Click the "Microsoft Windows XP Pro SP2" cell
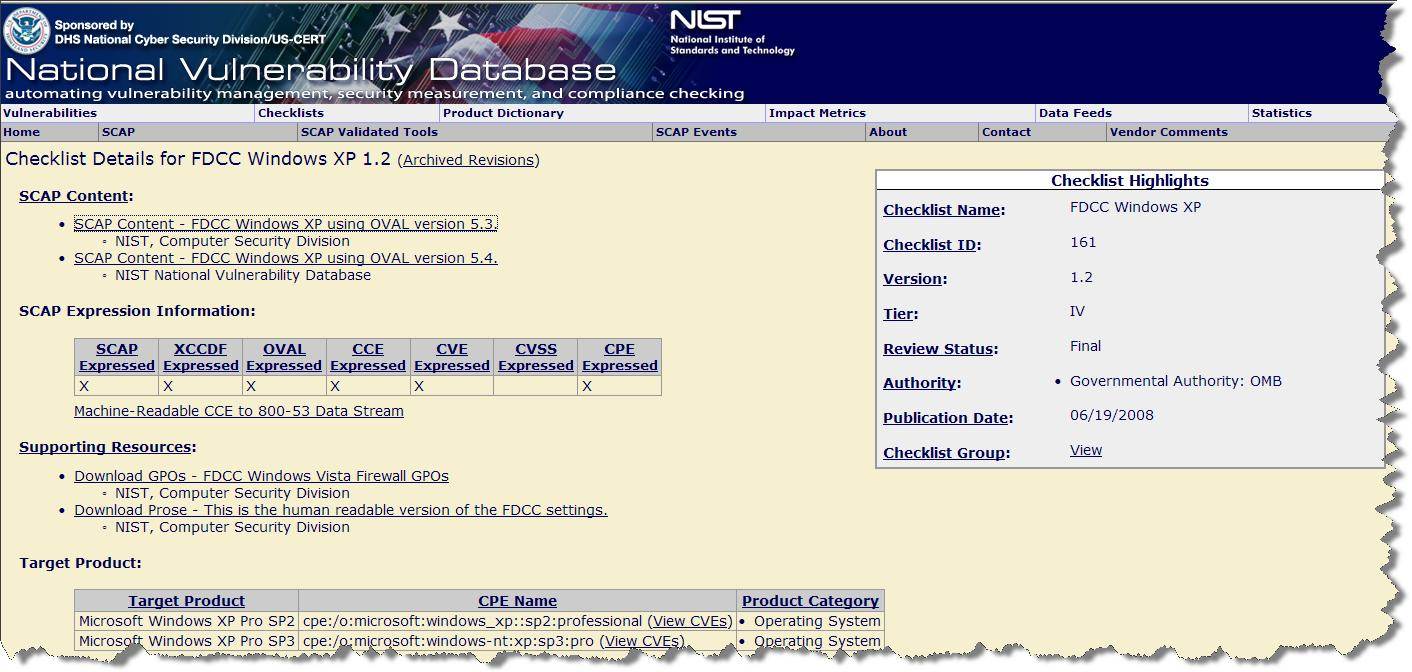The width and height of the screenshot is (1412, 672). click(187, 621)
